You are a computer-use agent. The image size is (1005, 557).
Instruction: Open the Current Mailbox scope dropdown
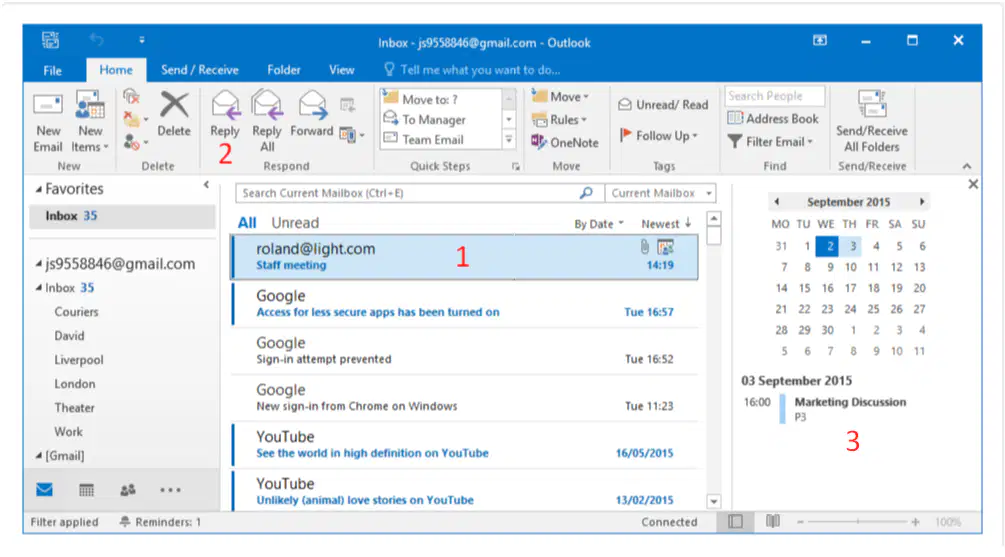pos(660,193)
